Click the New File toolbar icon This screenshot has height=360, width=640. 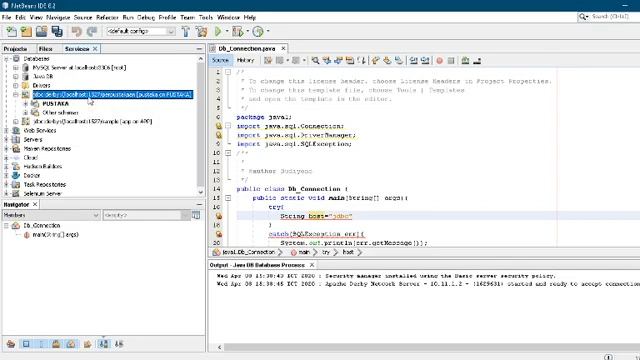(11, 31)
